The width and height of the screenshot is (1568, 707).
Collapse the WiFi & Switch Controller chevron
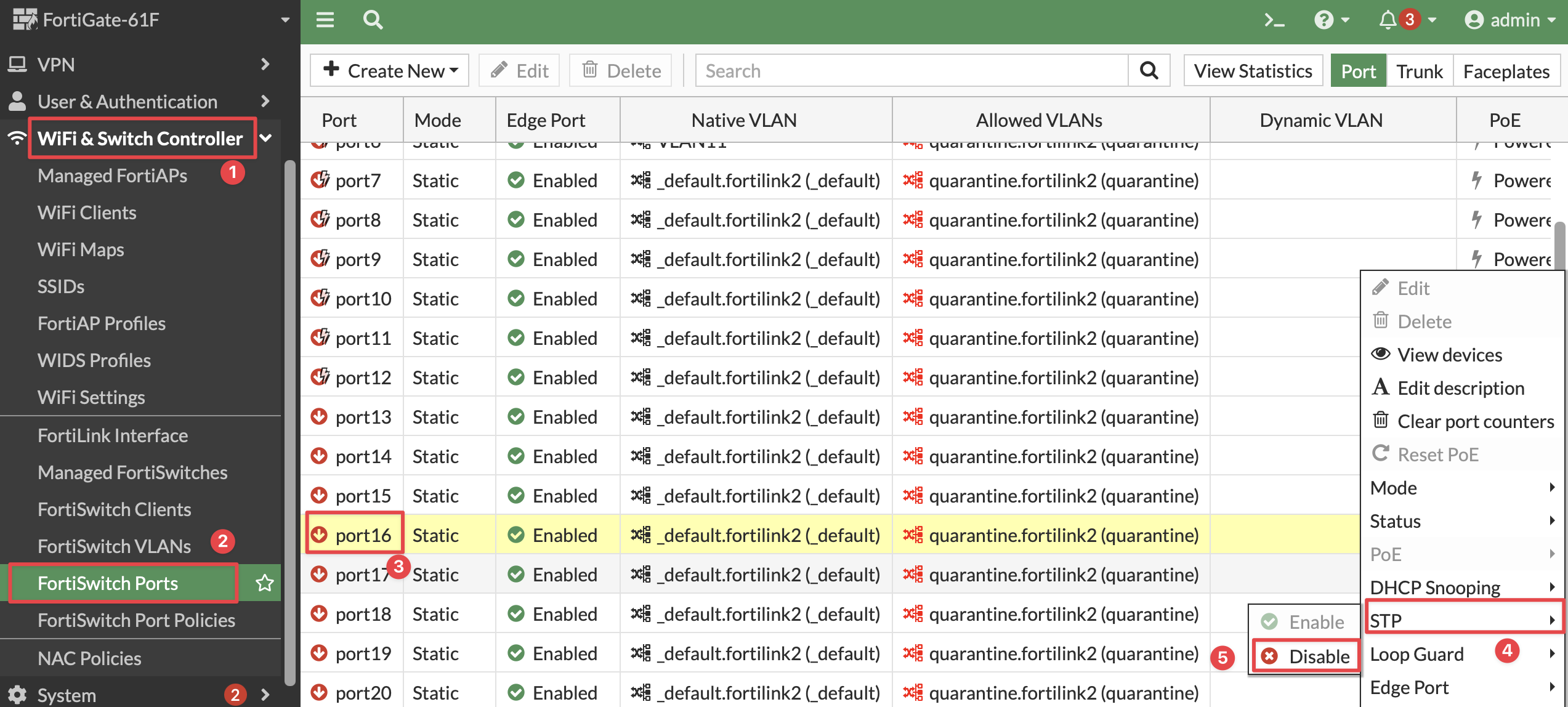pyautogui.click(x=266, y=138)
